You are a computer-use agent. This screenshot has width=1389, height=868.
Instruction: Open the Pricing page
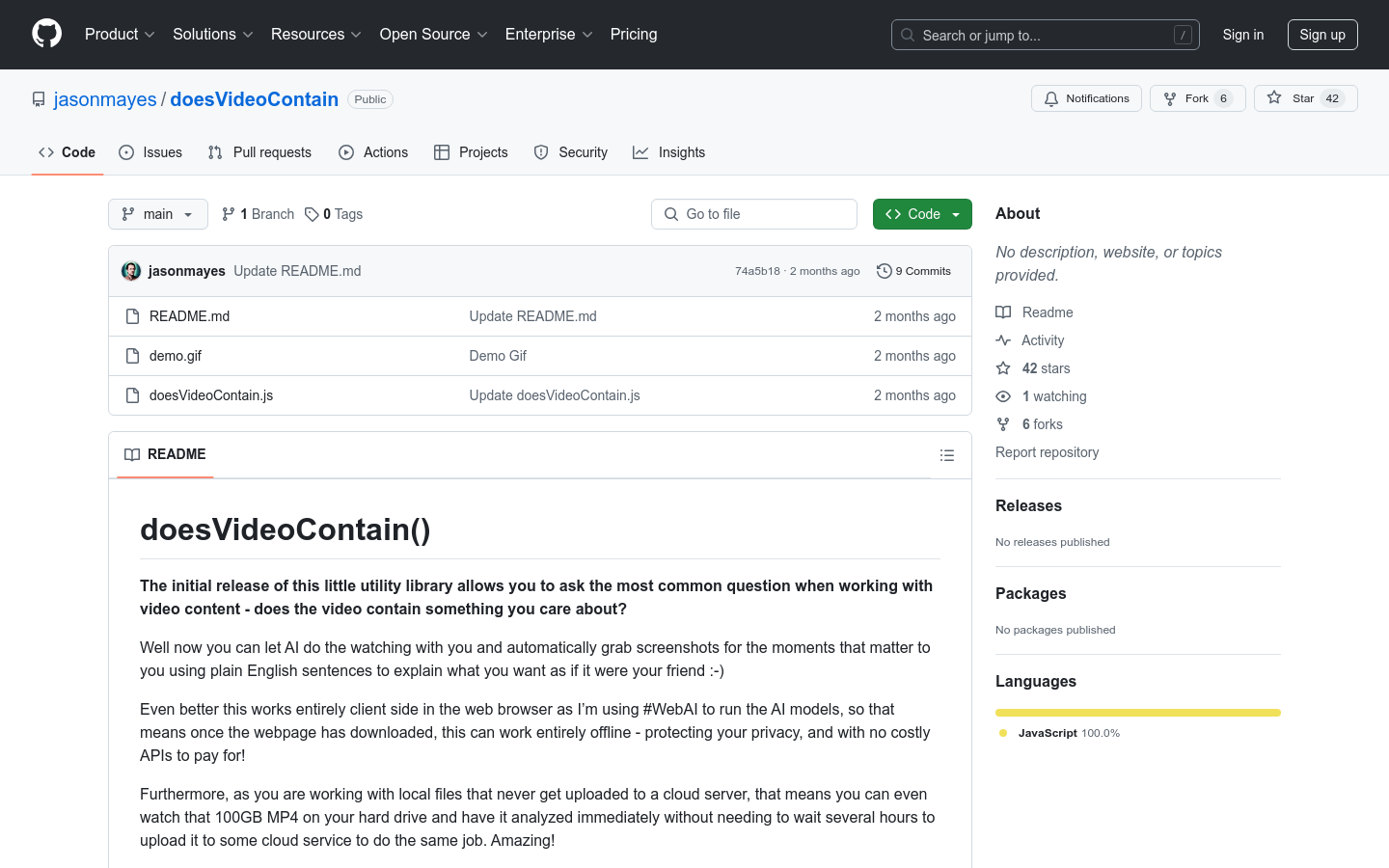(x=634, y=35)
